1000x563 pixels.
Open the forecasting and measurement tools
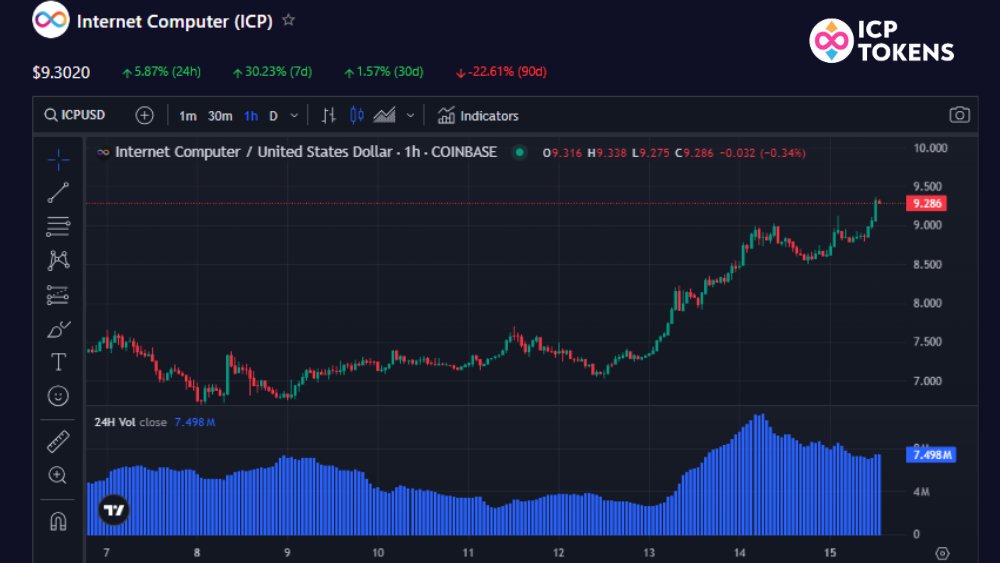coord(58,295)
